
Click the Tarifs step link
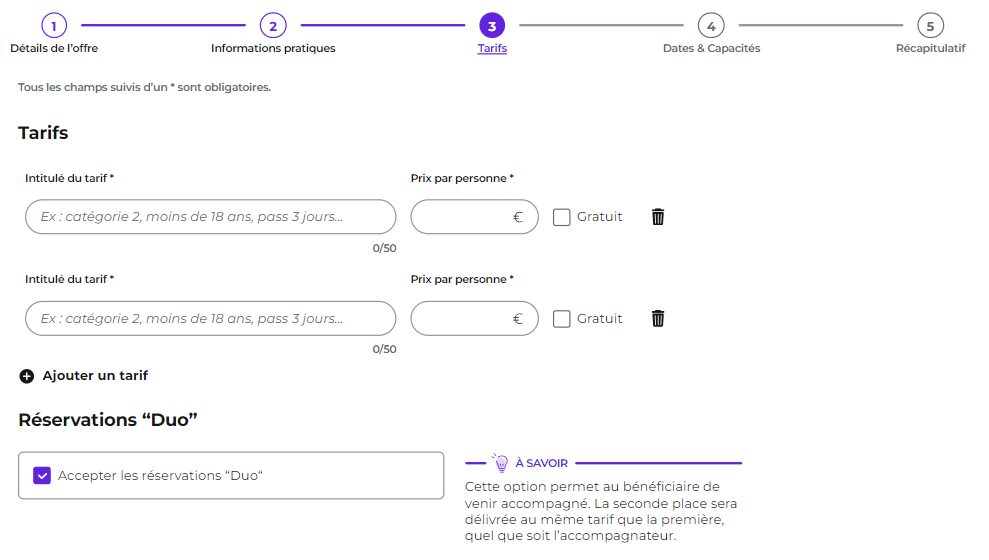pyautogui.click(x=492, y=48)
